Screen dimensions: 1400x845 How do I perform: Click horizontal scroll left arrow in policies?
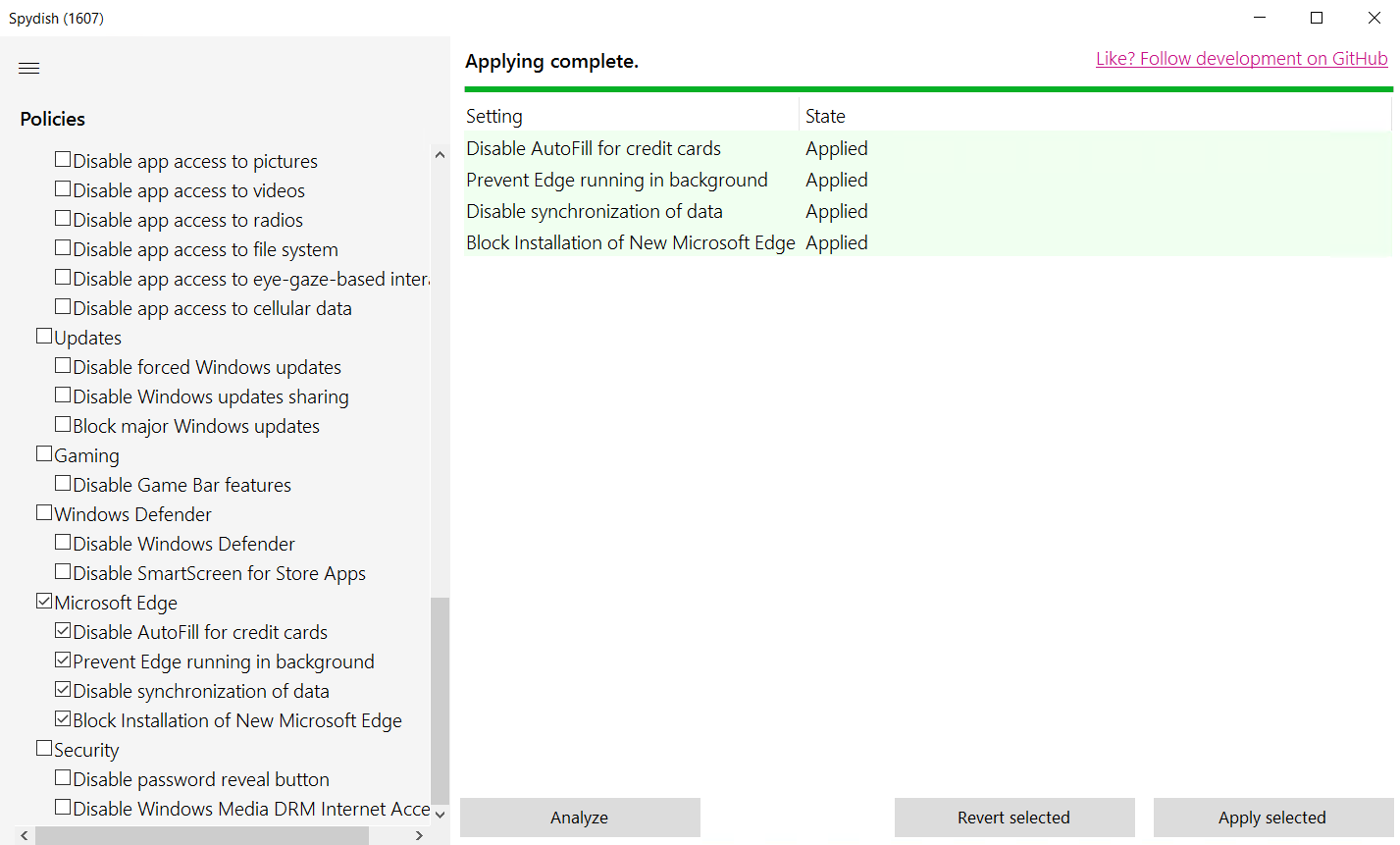coord(25,835)
